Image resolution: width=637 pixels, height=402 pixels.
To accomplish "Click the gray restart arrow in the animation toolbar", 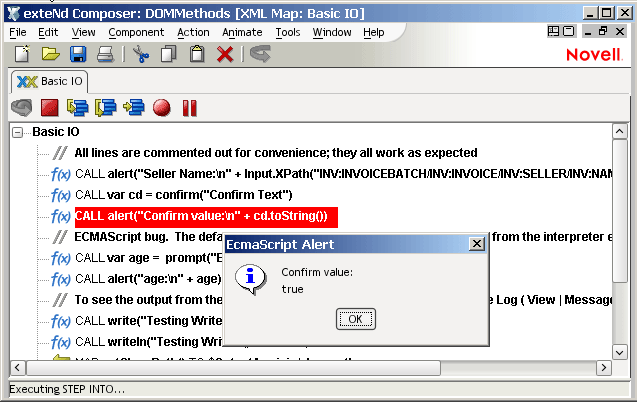I will click(x=22, y=108).
